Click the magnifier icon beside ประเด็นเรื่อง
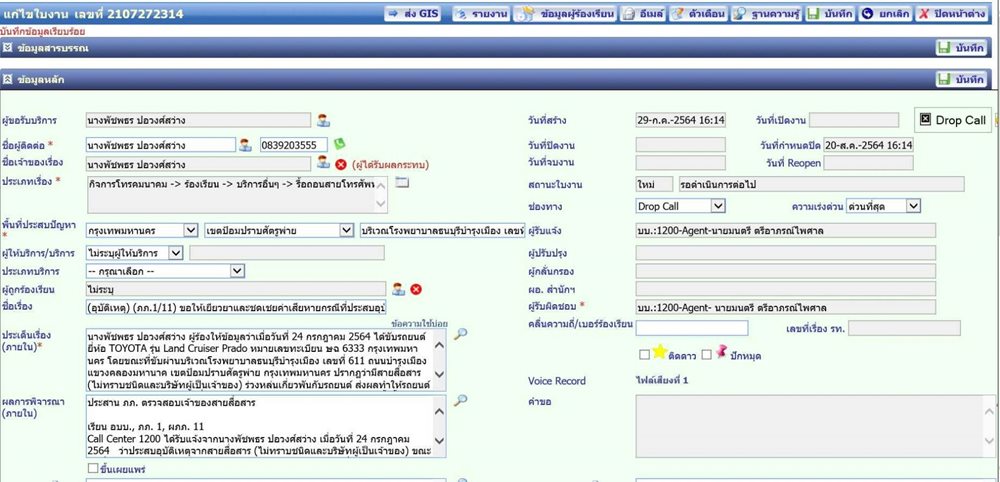This screenshot has width=1000, height=482. [460, 333]
